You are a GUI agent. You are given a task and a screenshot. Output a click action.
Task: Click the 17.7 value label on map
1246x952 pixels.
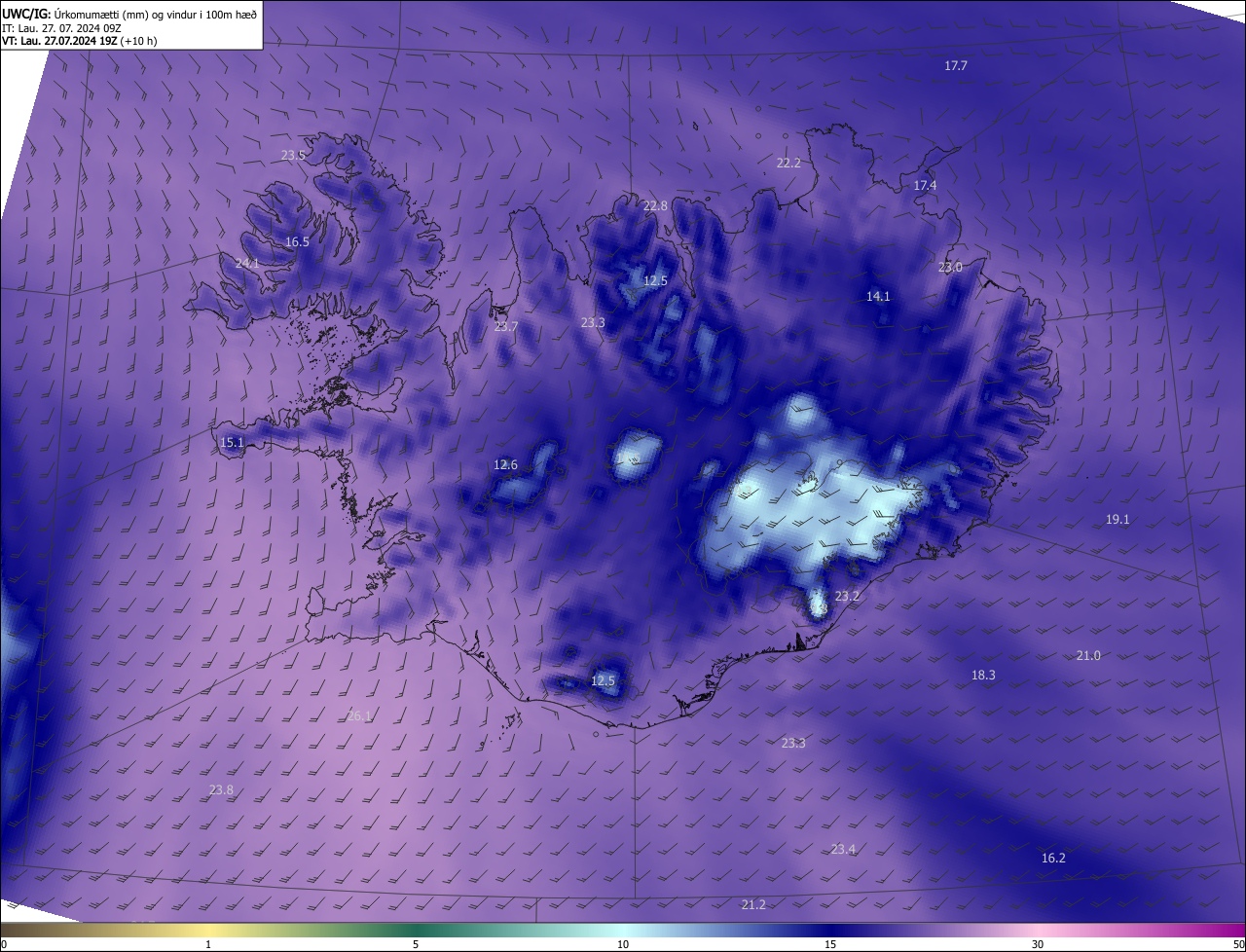(956, 66)
